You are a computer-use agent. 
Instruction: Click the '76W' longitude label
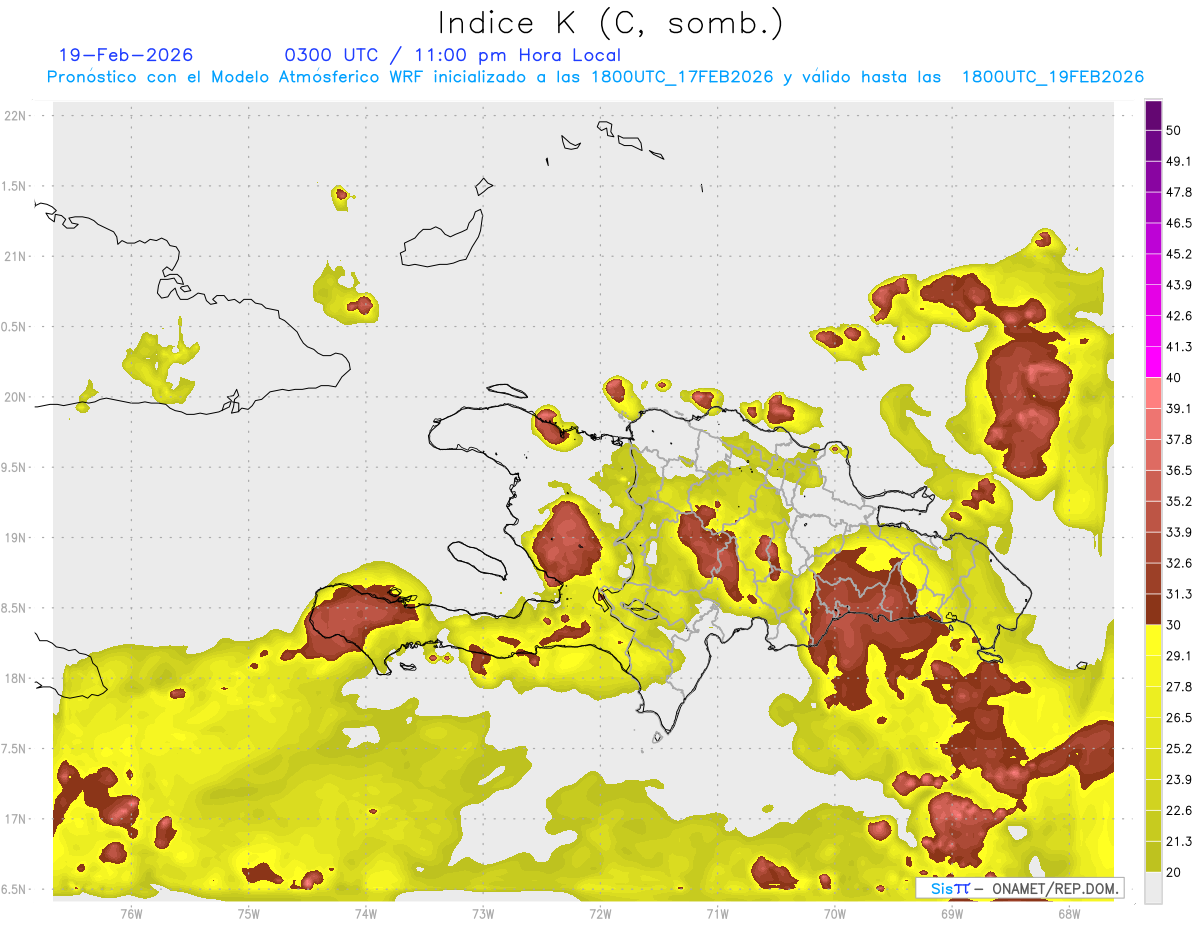coord(131,913)
